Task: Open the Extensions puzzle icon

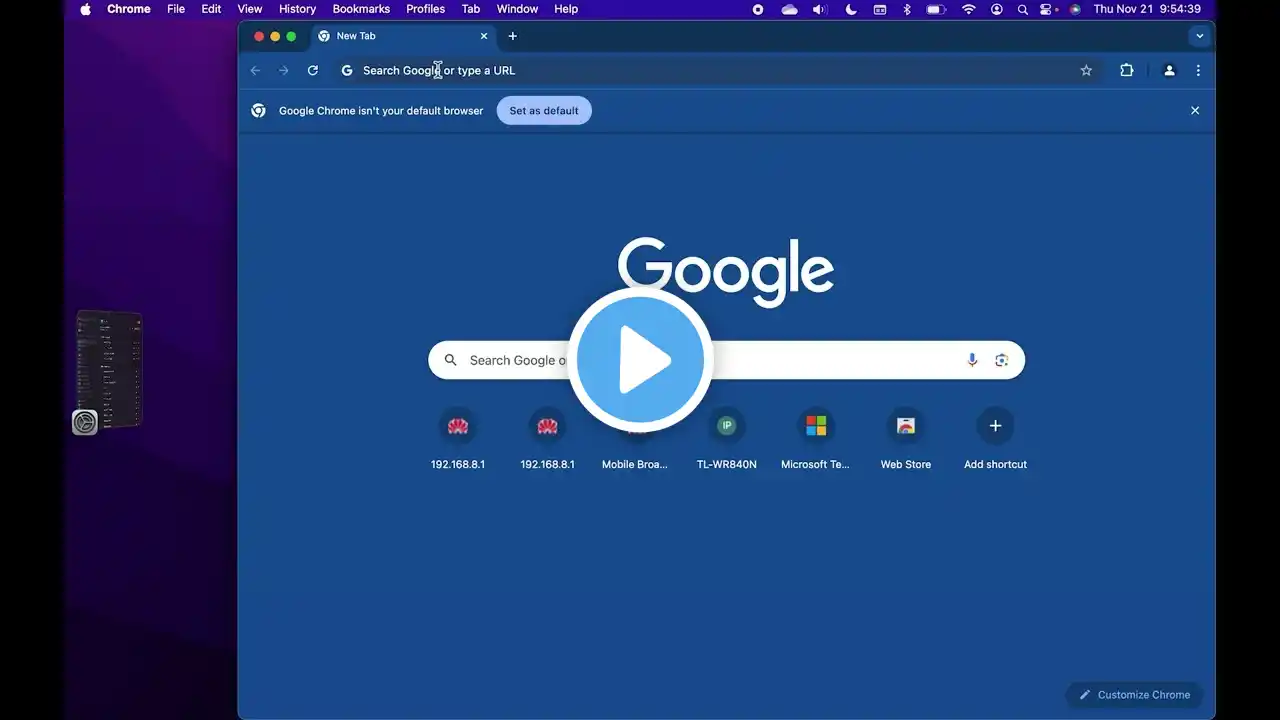Action: pos(1127,70)
